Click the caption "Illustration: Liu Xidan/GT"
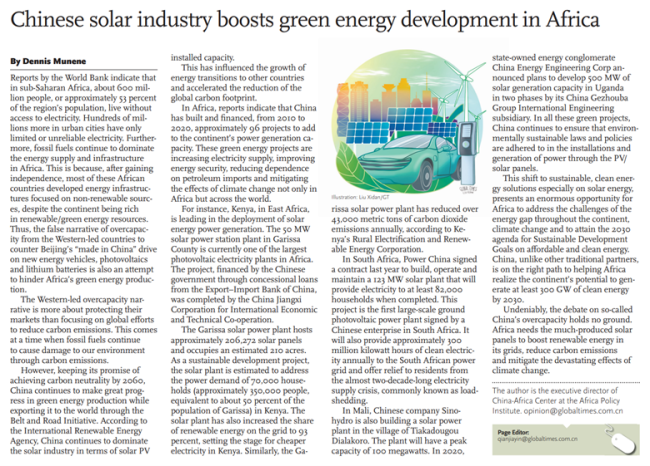650x466 pixels. [x=360, y=197]
